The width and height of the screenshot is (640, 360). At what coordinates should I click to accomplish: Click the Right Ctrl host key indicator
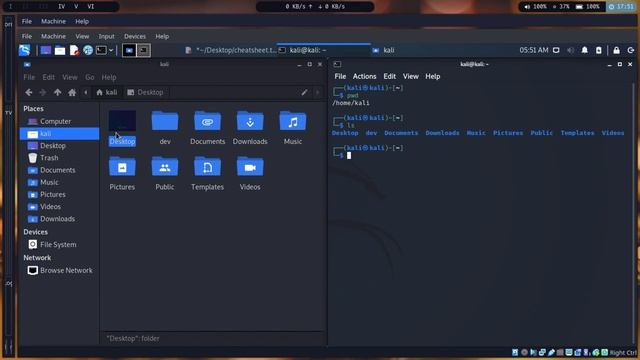point(623,353)
